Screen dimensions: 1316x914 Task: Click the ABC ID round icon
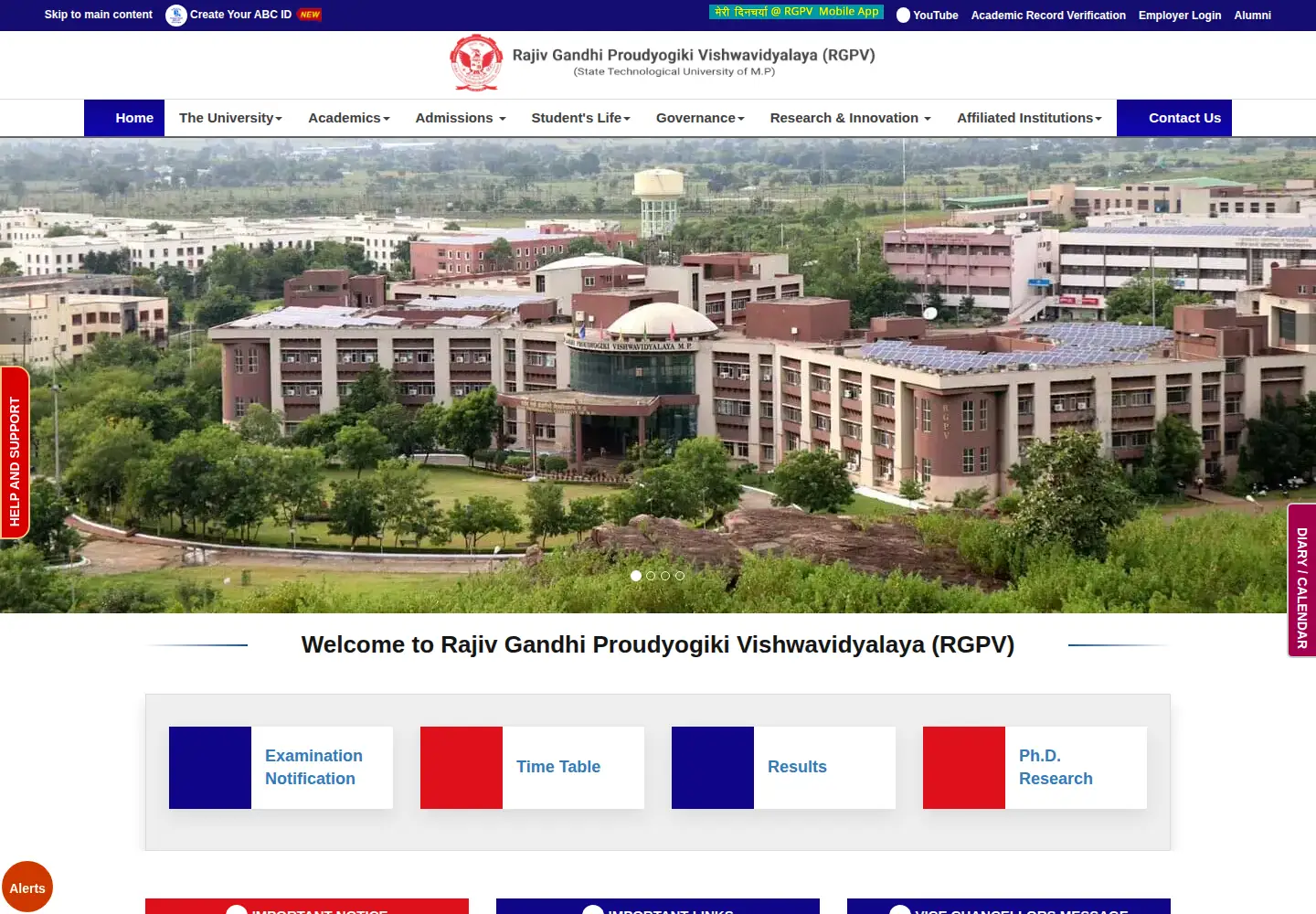click(176, 15)
